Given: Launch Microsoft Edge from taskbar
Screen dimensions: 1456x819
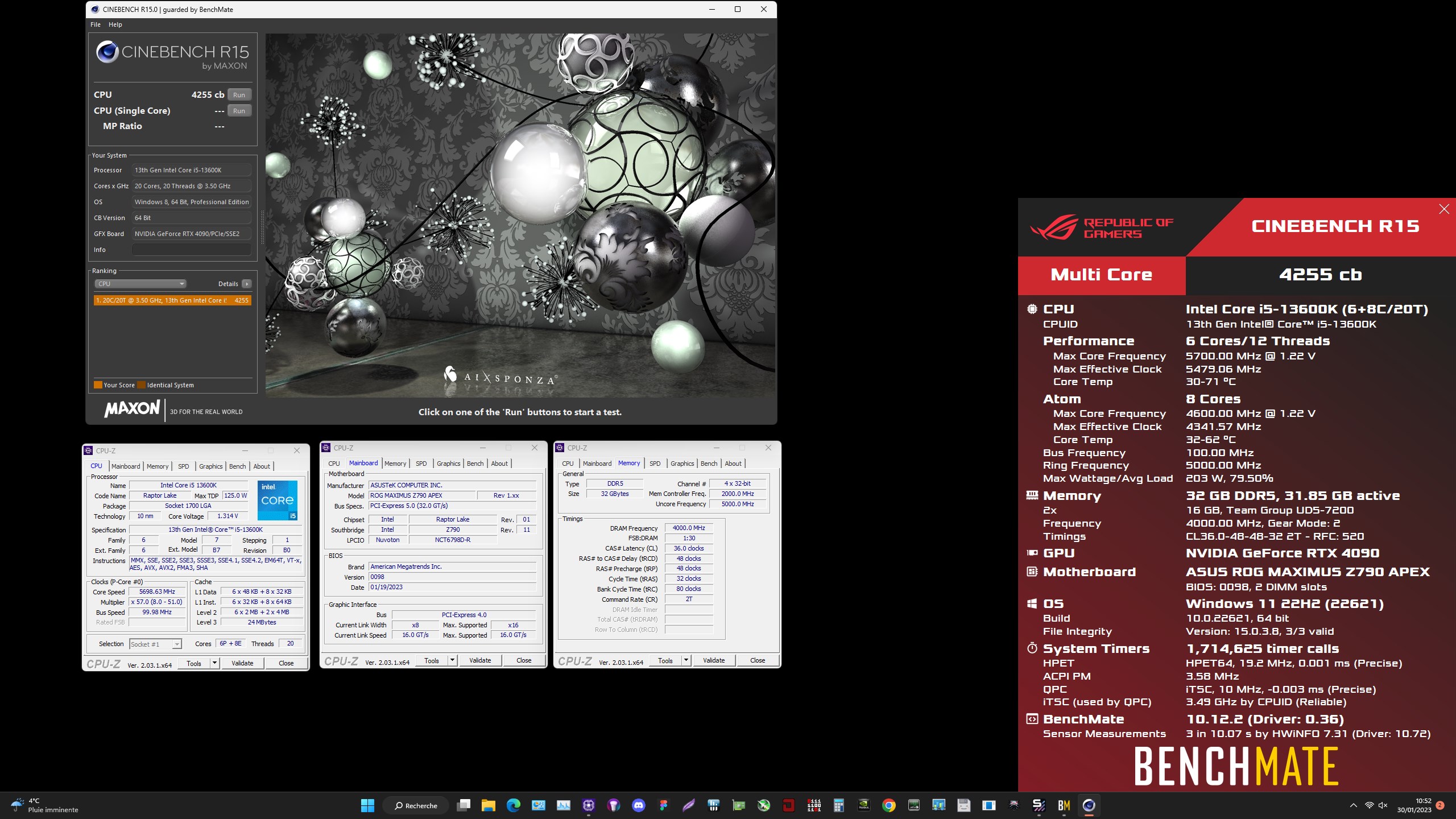Looking at the screenshot, I should point(514,805).
